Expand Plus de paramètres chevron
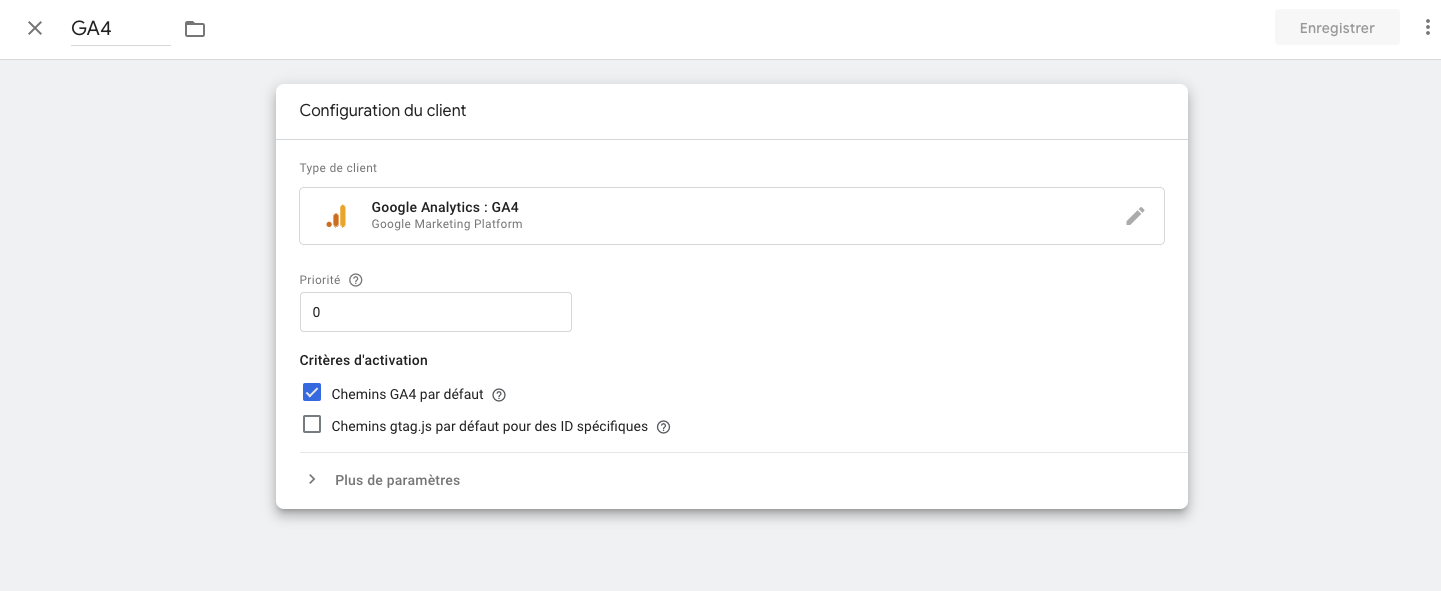 pos(312,480)
